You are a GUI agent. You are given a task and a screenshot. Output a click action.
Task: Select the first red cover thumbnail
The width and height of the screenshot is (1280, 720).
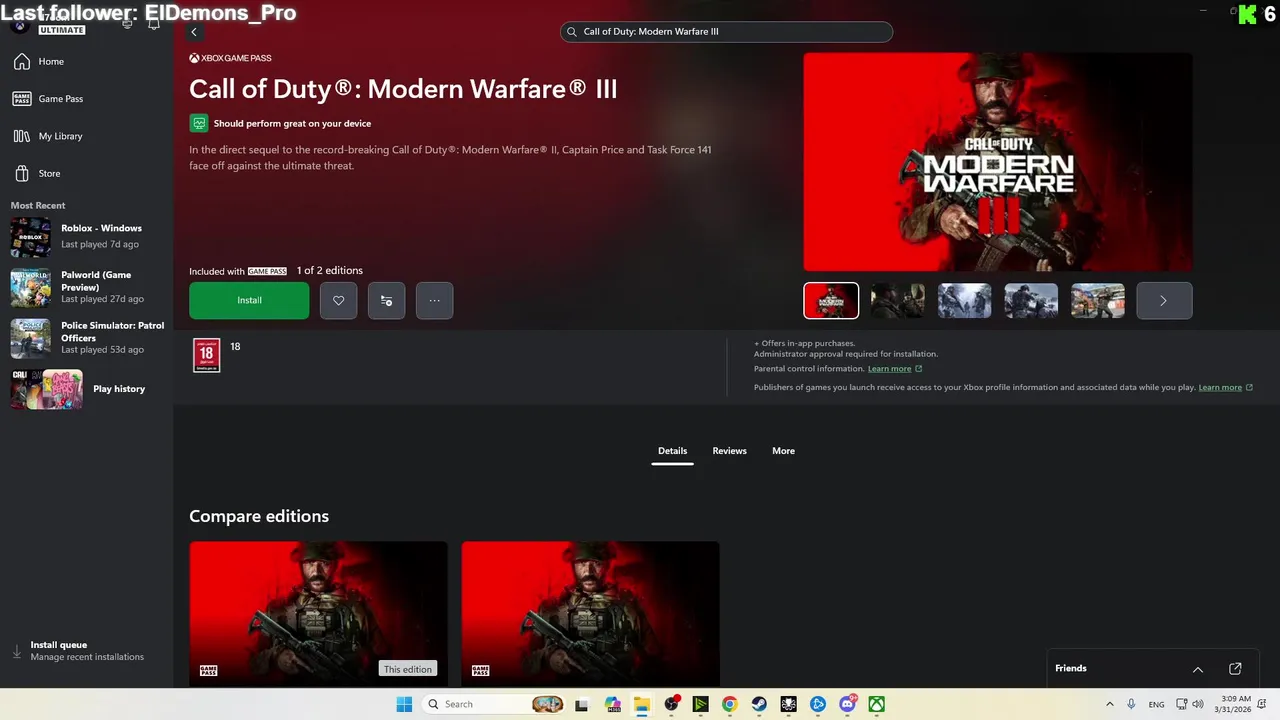coord(831,300)
